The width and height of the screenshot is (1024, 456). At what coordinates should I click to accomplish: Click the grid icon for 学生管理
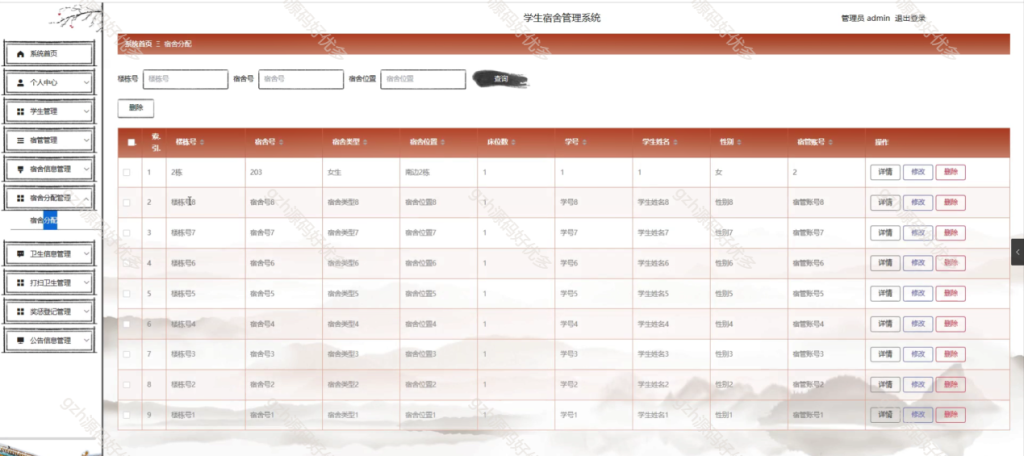[20, 112]
